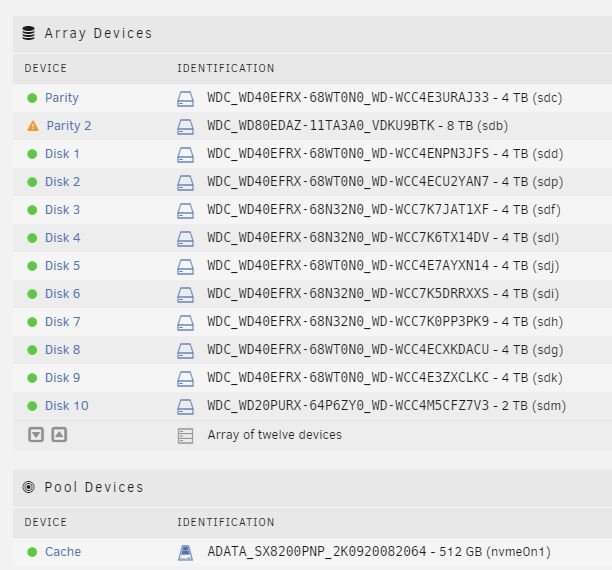Click the drive icon in the Disk 4 row
This screenshot has height=570, width=612.
click(x=185, y=239)
